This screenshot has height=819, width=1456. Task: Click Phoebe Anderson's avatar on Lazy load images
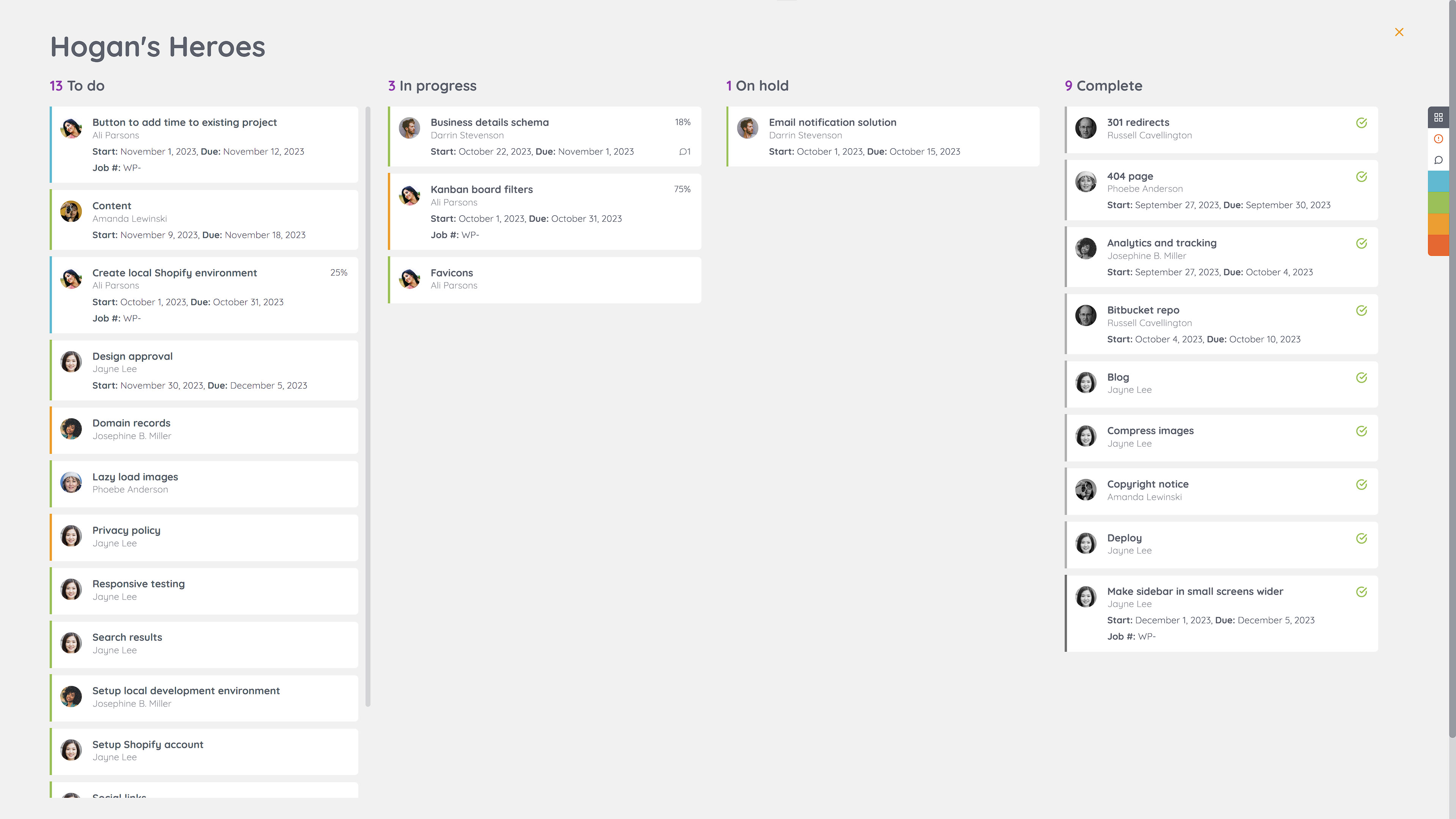click(x=71, y=482)
